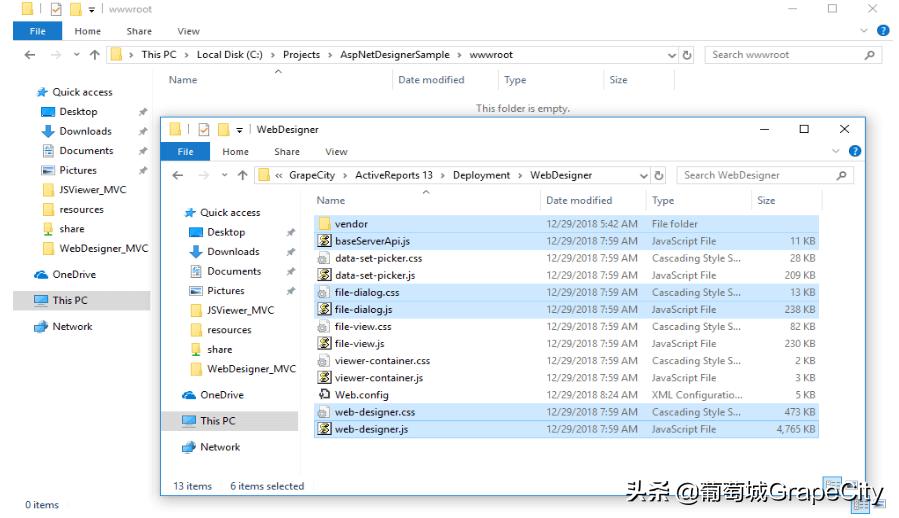Click search magnifier in WebDesigner window
The width and height of the screenshot is (899, 518).
pyautogui.click(x=841, y=175)
